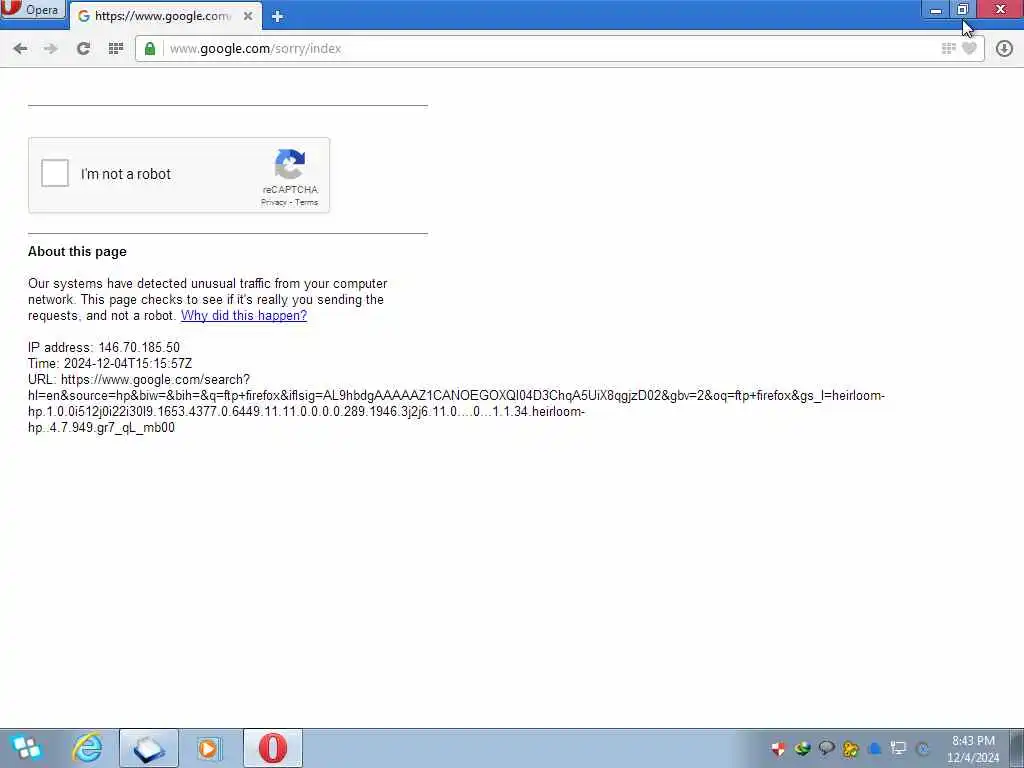Screen dimensions: 1024x768
Task: Click the green globe download manager tray icon
Action: (x=803, y=748)
